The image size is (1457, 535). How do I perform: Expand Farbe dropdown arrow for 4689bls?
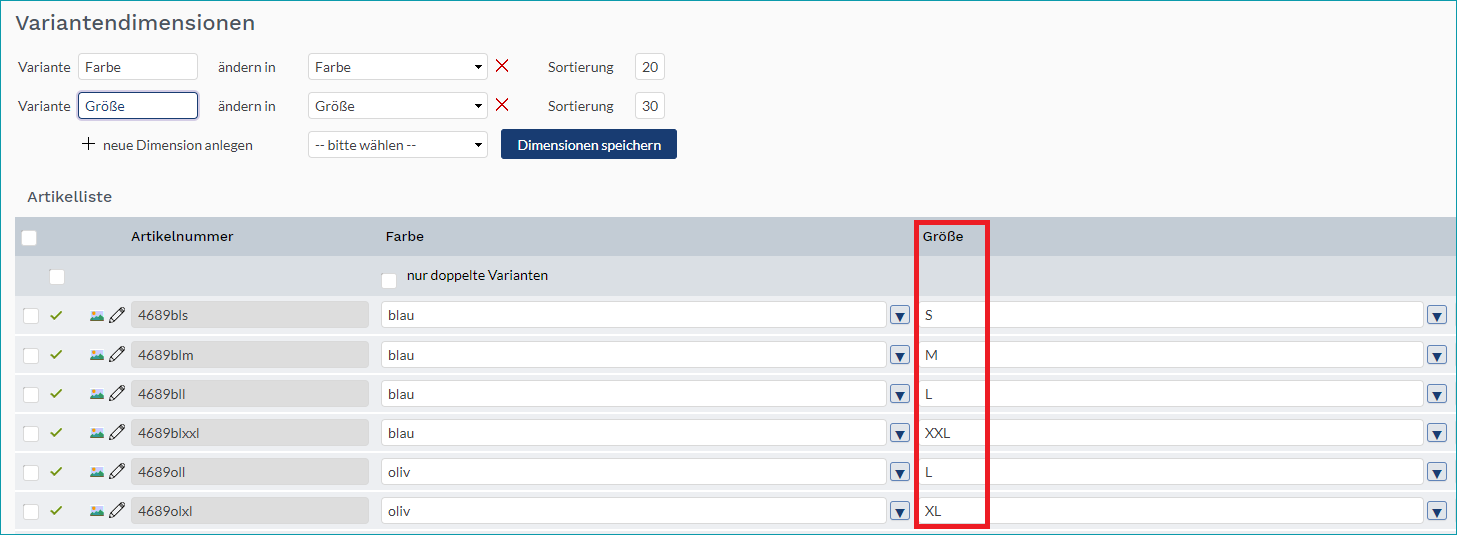[900, 316]
